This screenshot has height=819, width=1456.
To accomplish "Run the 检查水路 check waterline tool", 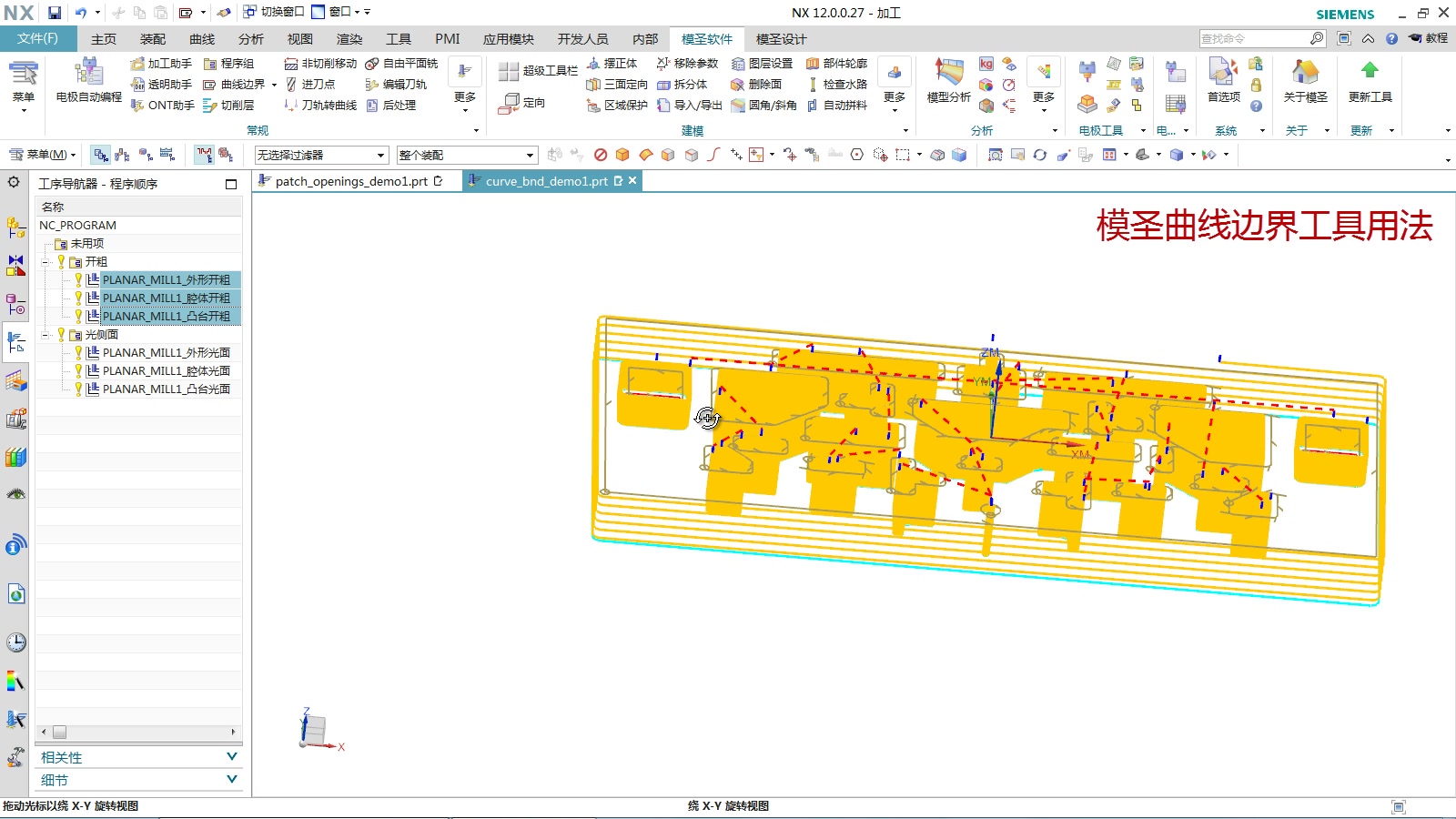I will tap(836, 85).
